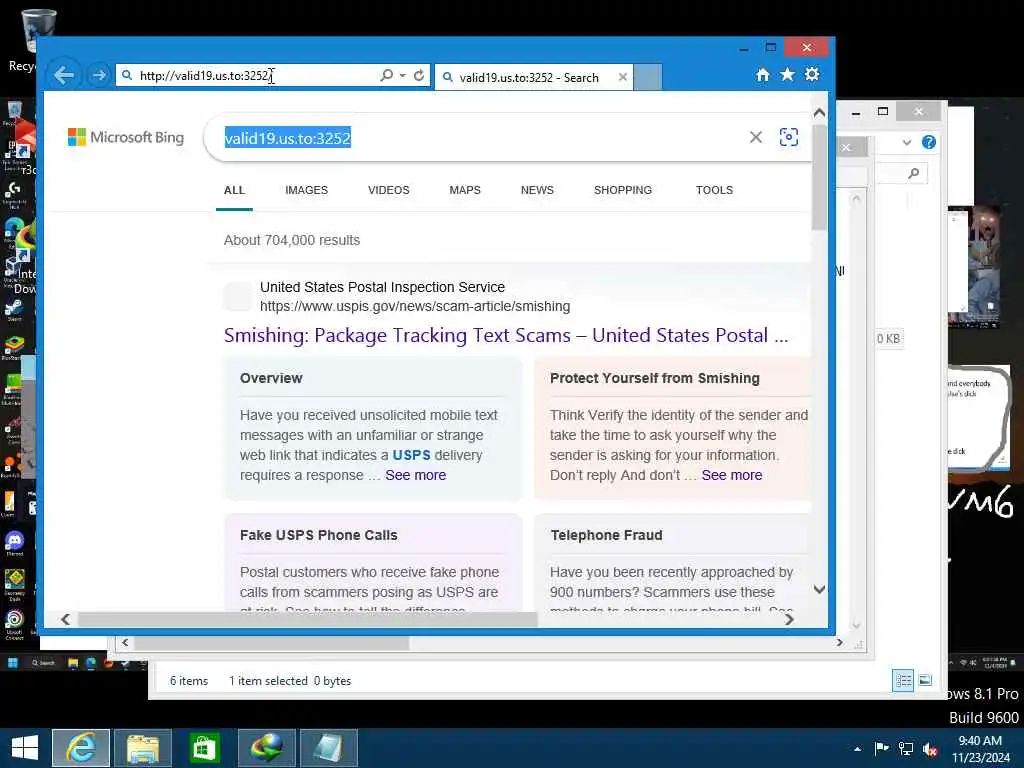The width and height of the screenshot is (1024, 768).
Task: Go back using the Internet Explorer back arrow
Action: click(63, 75)
